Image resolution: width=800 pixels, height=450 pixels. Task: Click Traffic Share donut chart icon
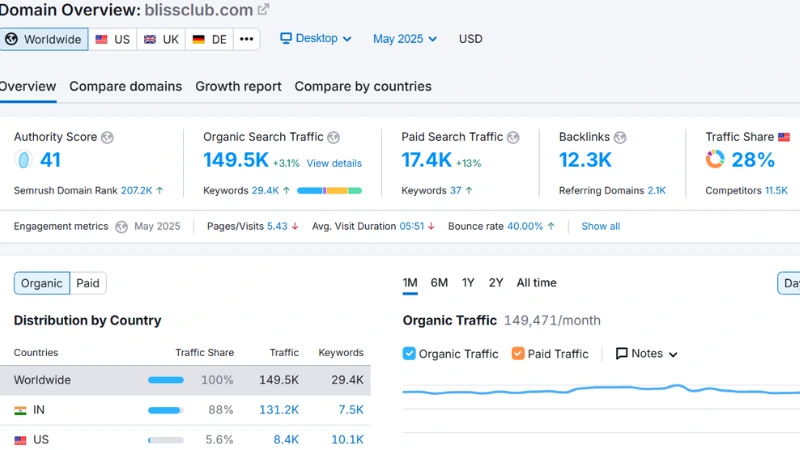pos(715,159)
